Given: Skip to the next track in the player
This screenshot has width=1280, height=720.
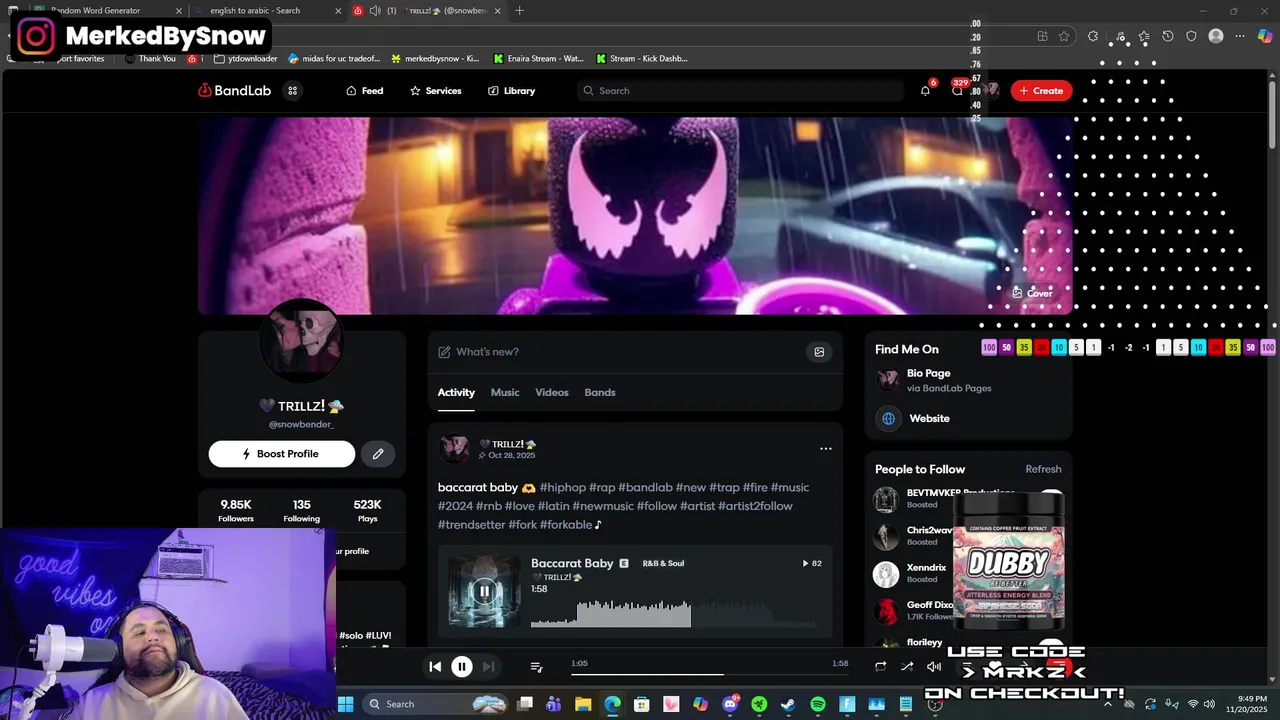Looking at the screenshot, I should tap(488, 667).
